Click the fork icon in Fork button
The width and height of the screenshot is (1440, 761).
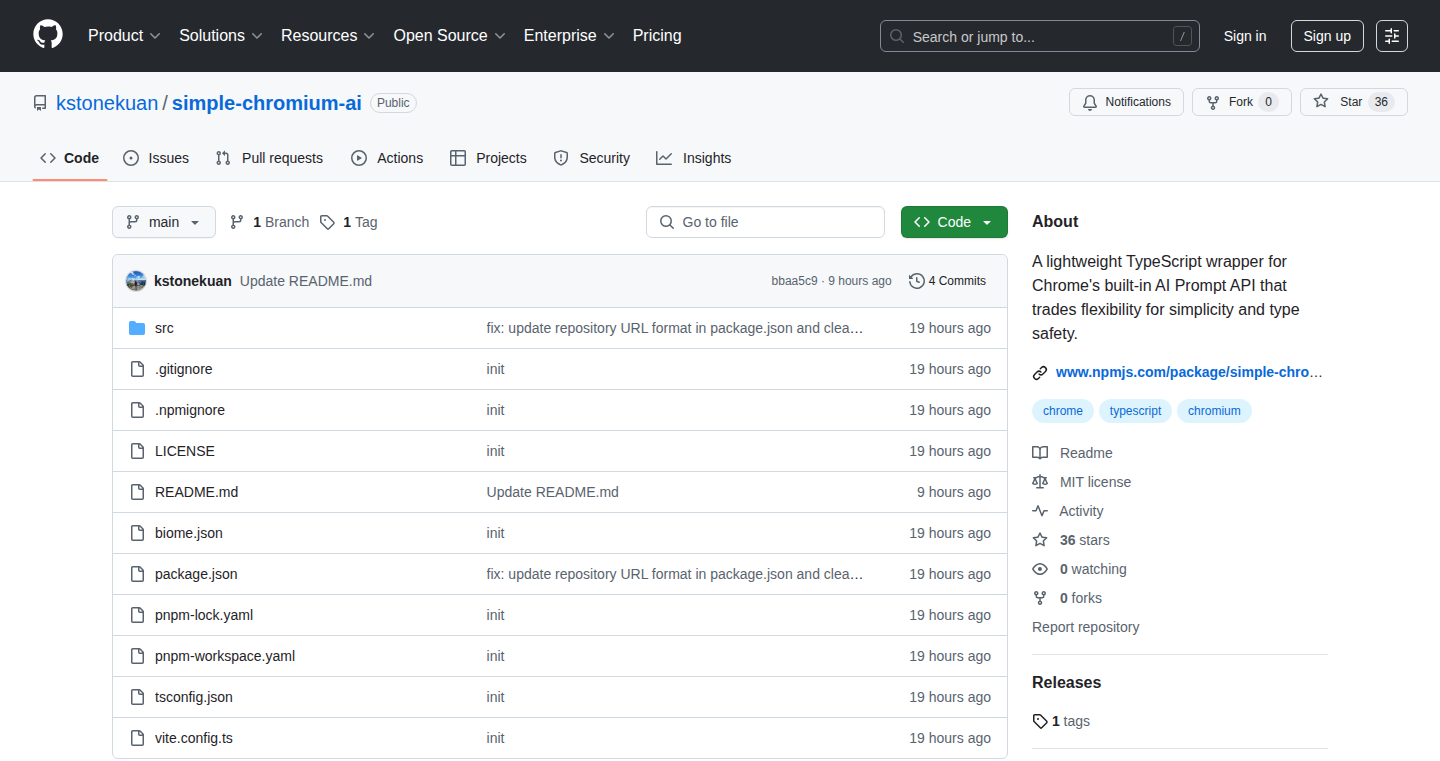coord(1213,102)
